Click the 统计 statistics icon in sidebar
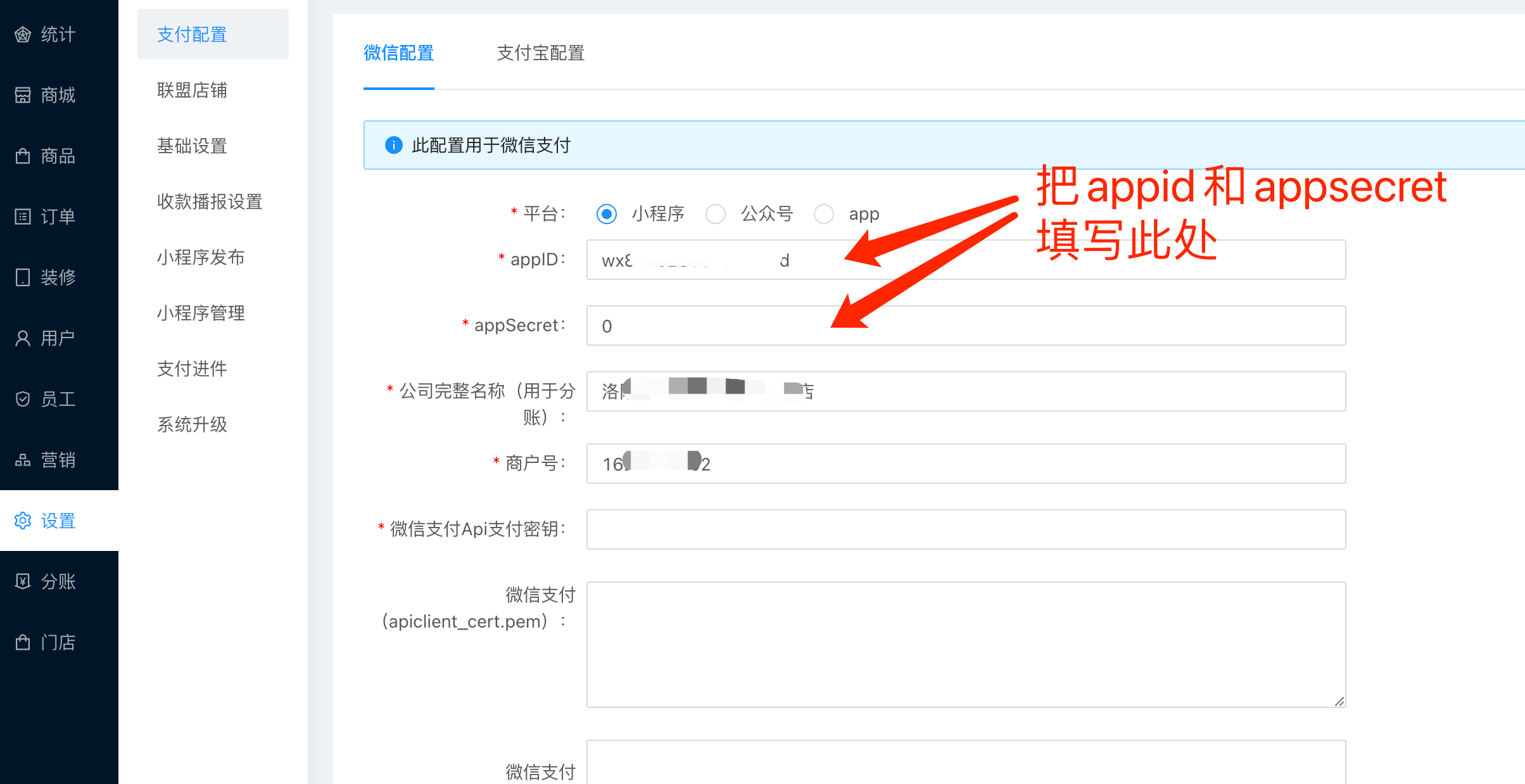Screen dimensions: 1525x784 [x=23, y=34]
